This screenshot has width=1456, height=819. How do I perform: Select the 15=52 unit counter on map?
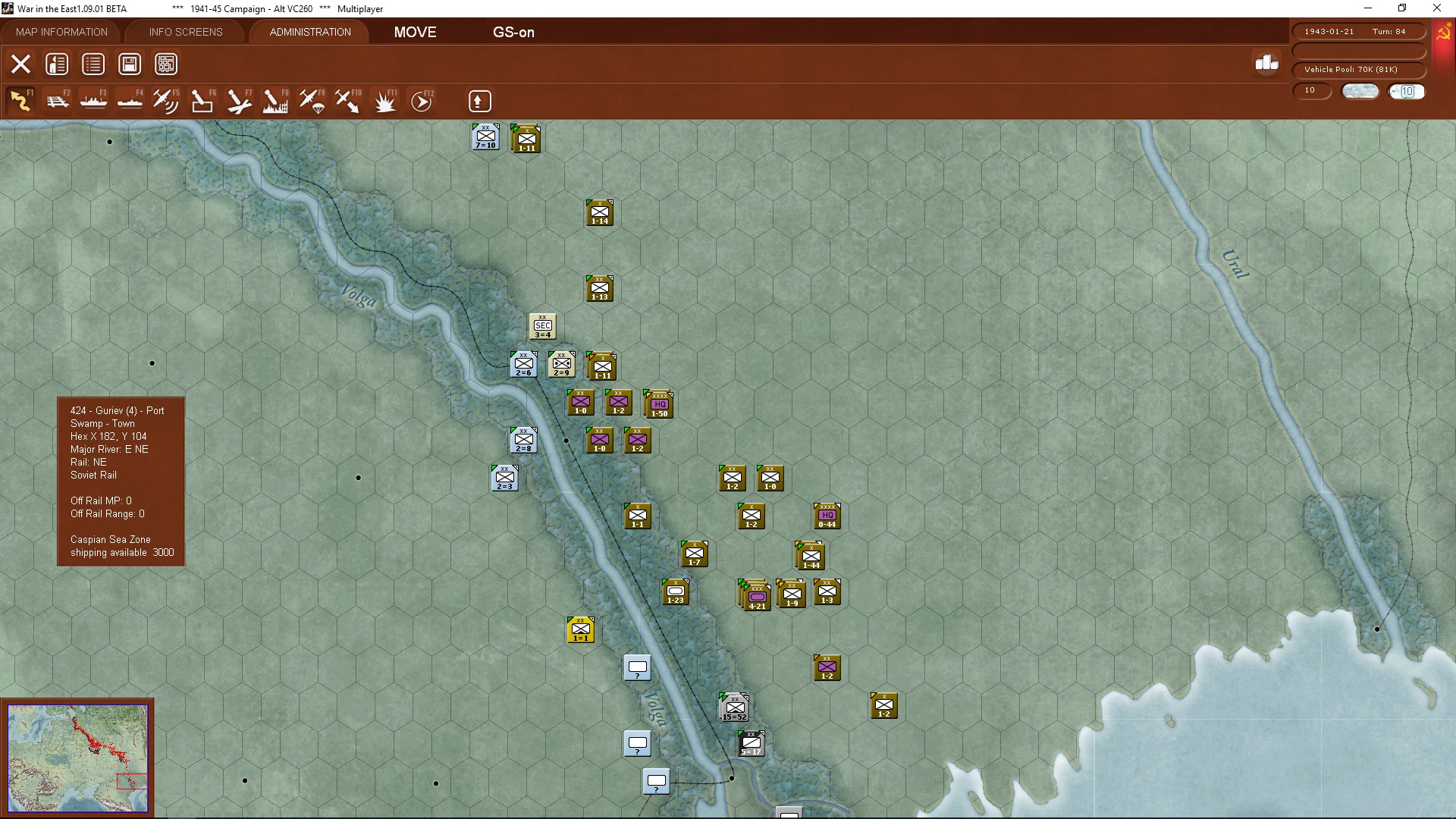click(x=734, y=708)
